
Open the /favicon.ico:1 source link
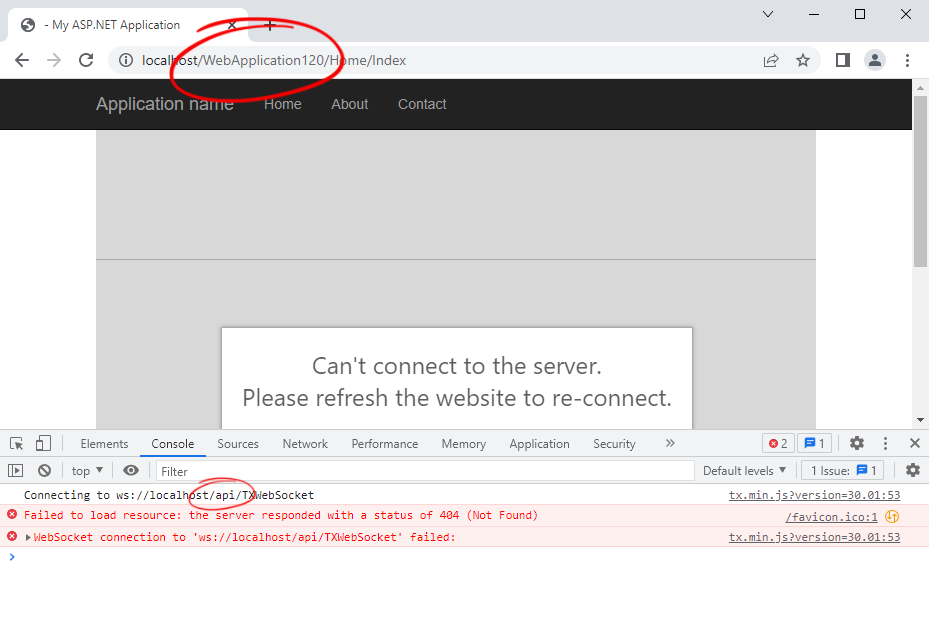pos(831,517)
